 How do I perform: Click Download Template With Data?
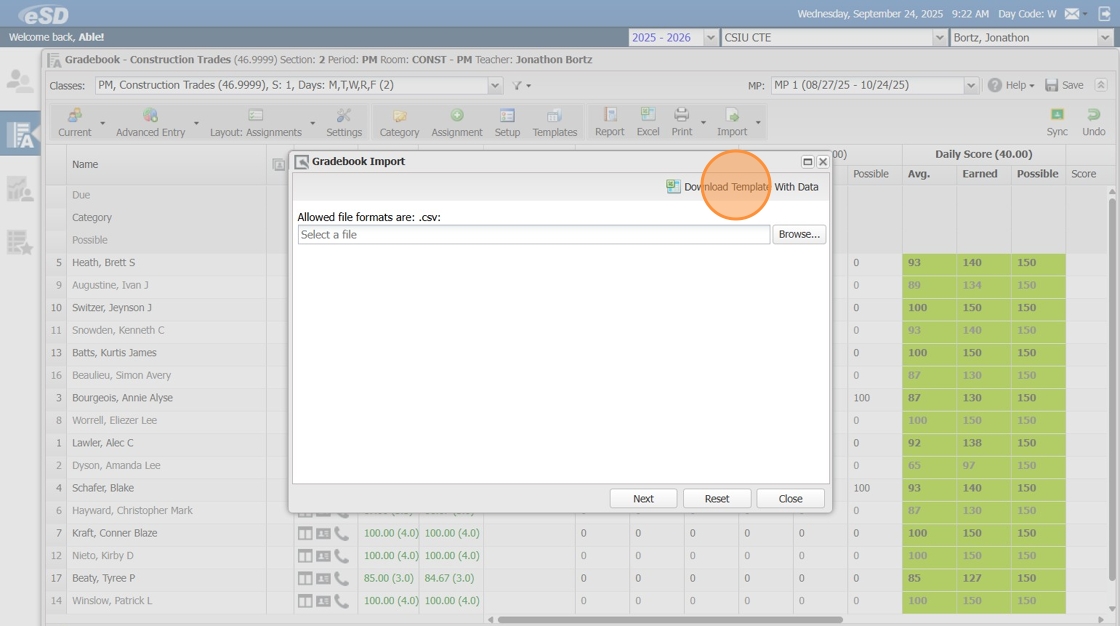click(x=743, y=187)
